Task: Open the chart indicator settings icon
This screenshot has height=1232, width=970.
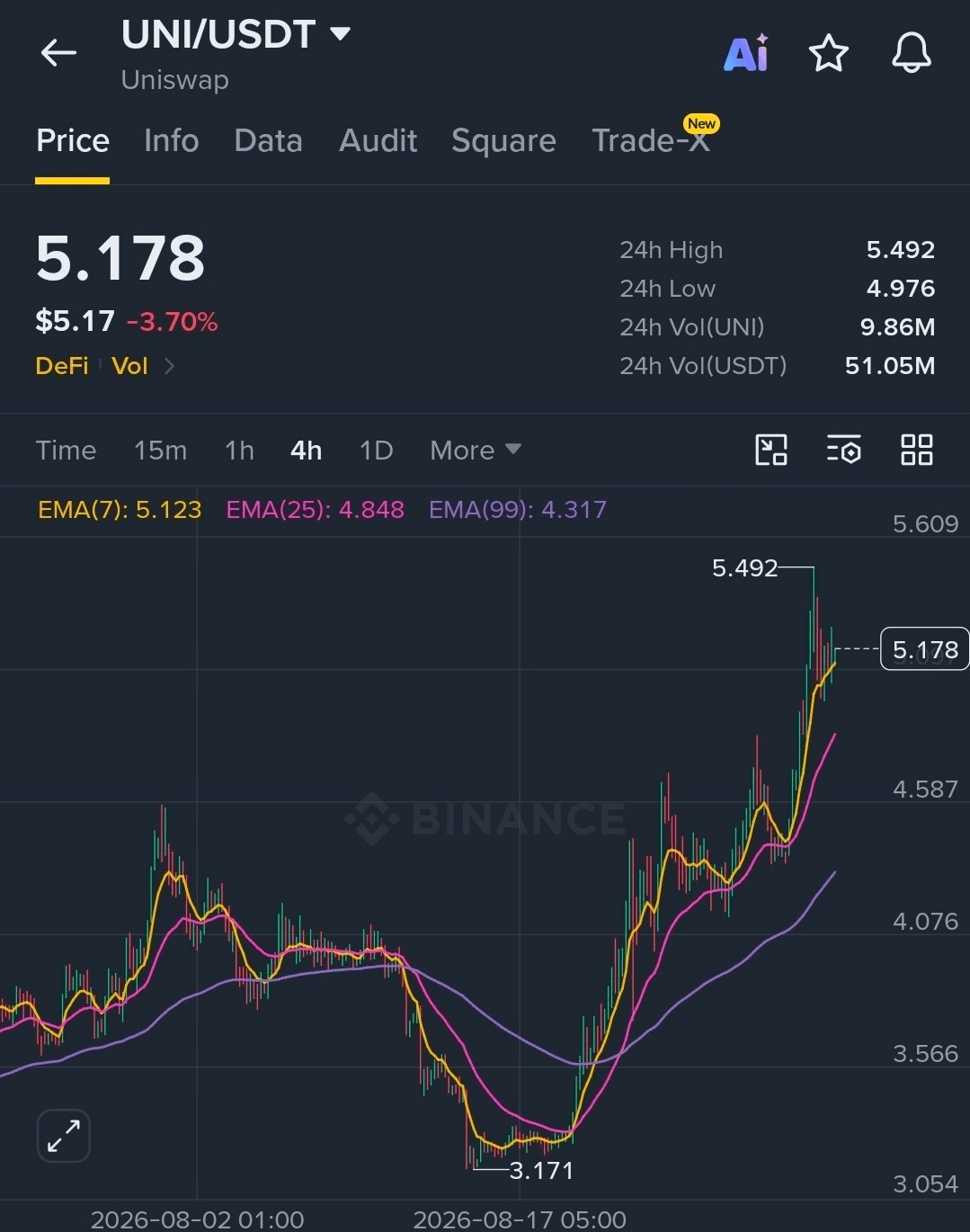Action: [843, 450]
